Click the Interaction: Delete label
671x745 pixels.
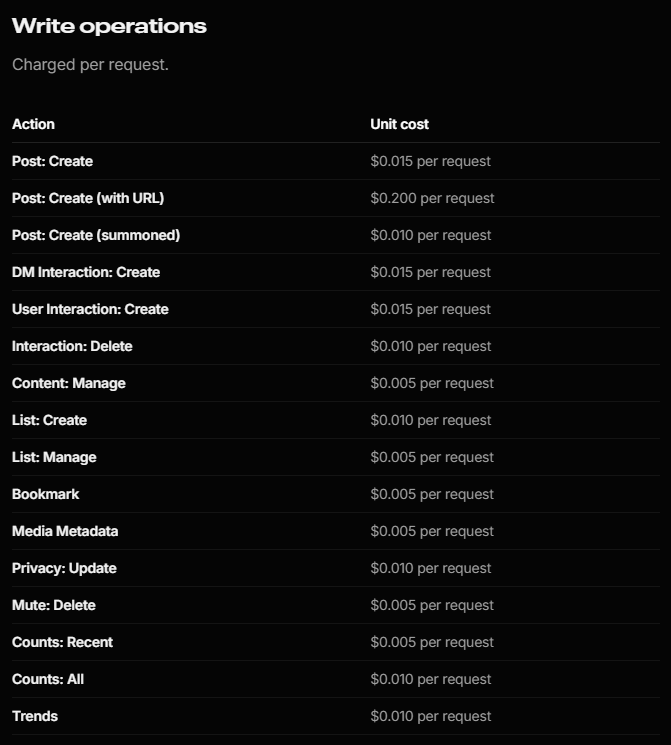tap(72, 346)
